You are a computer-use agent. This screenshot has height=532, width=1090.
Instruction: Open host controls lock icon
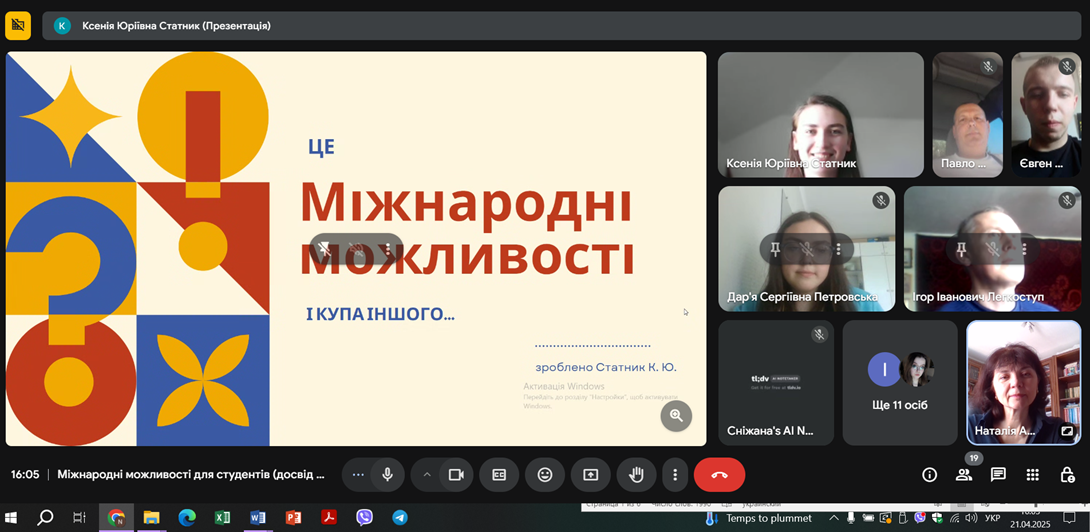tap(1067, 475)
